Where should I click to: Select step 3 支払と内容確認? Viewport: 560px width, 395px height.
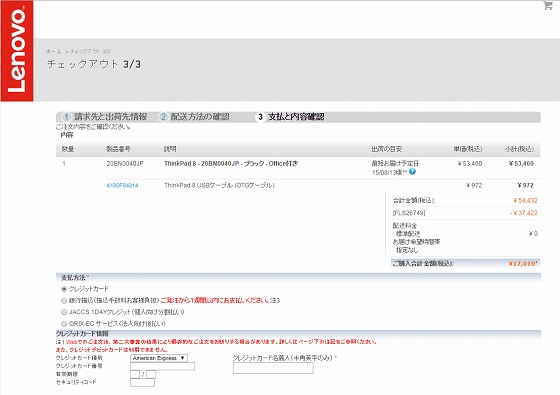(x=290, y=117)
